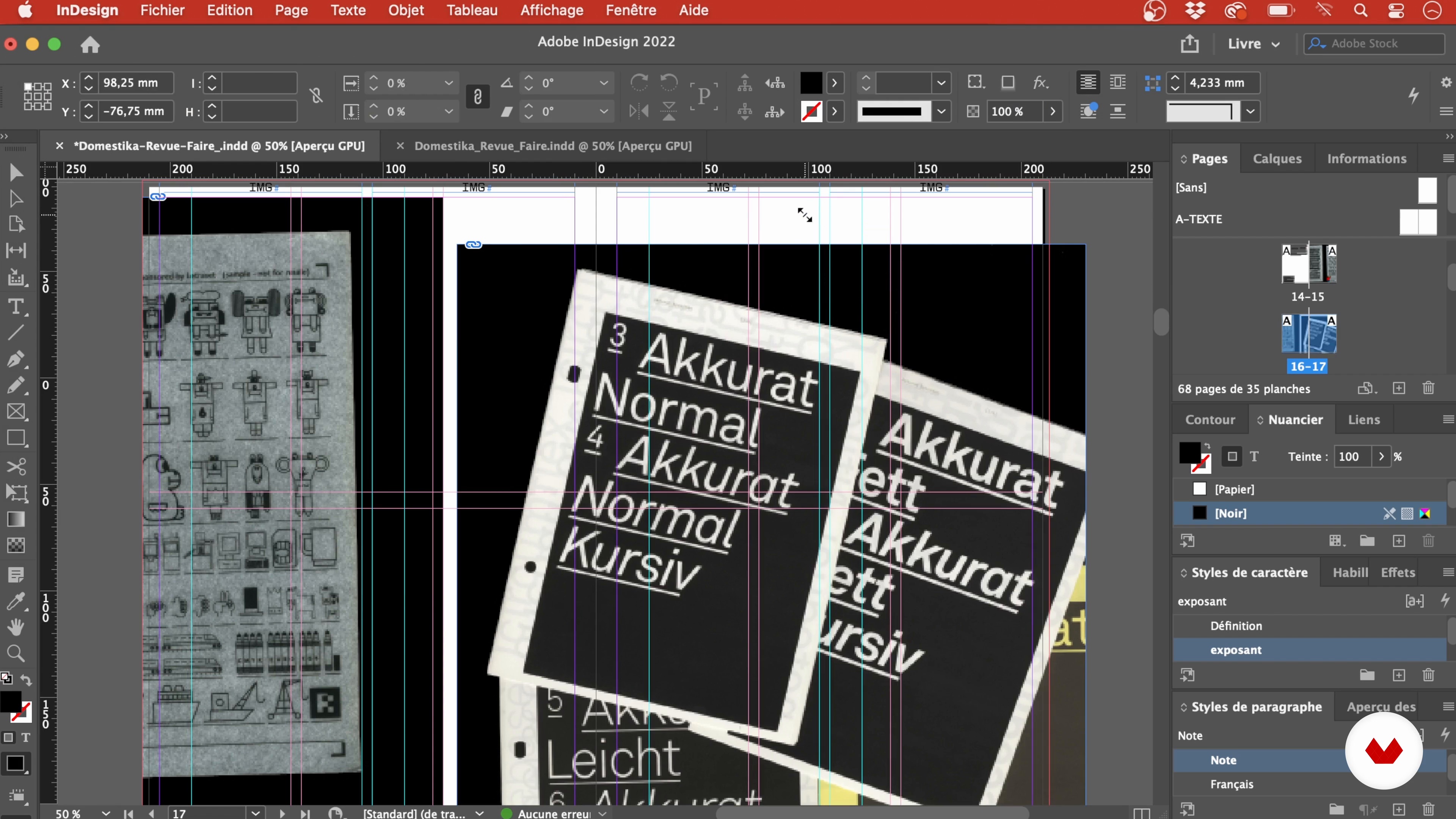Activate the Zoom magnifier tool
The image size is (1456, 819).
[16, 654]
